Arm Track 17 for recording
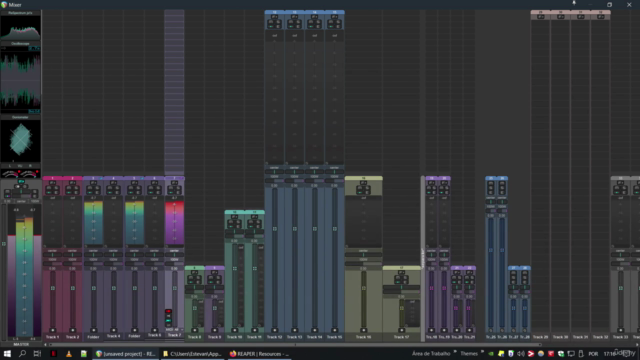 tap(401, 330)
